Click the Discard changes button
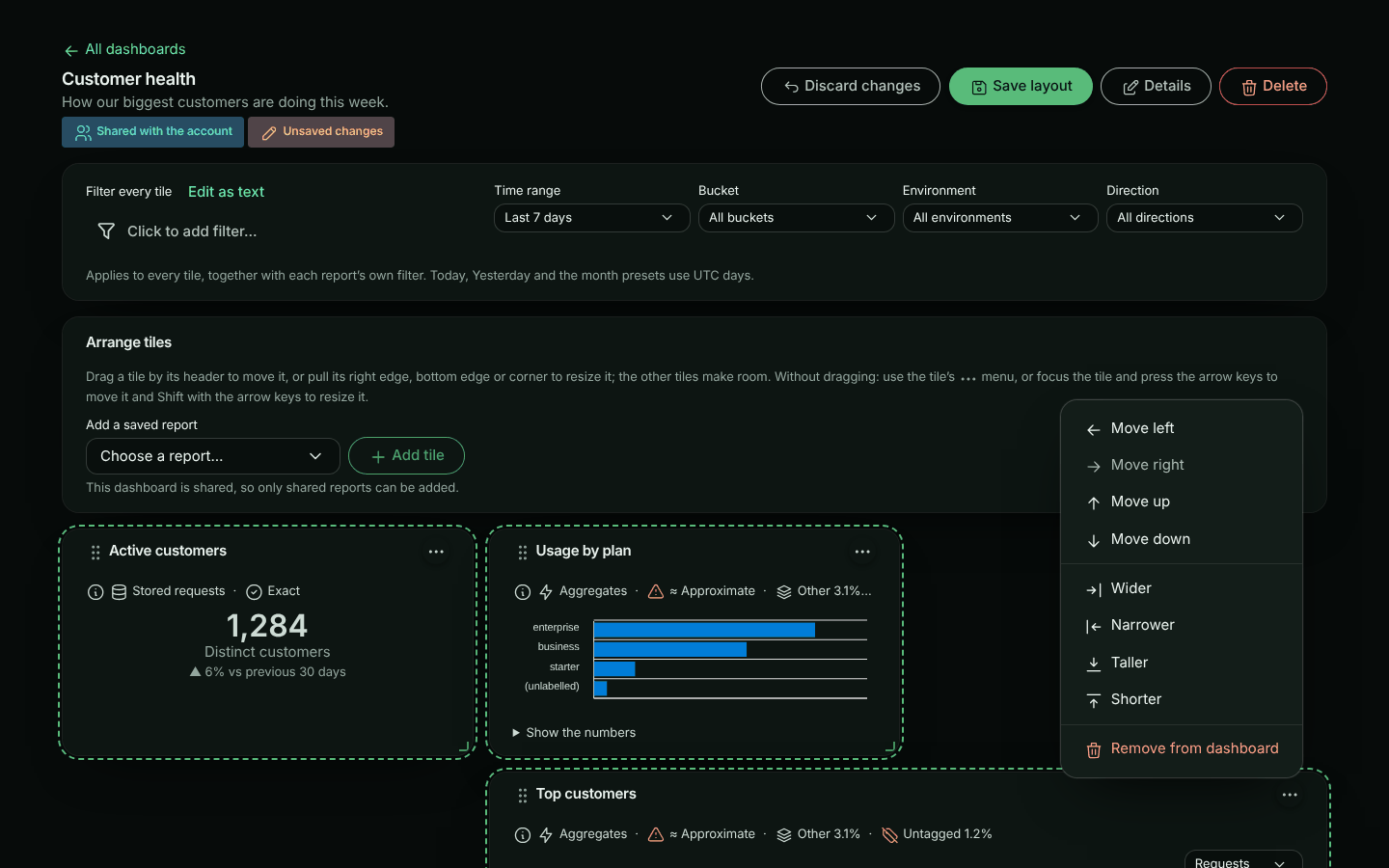The image size is (1389, 868). [851, 87]
